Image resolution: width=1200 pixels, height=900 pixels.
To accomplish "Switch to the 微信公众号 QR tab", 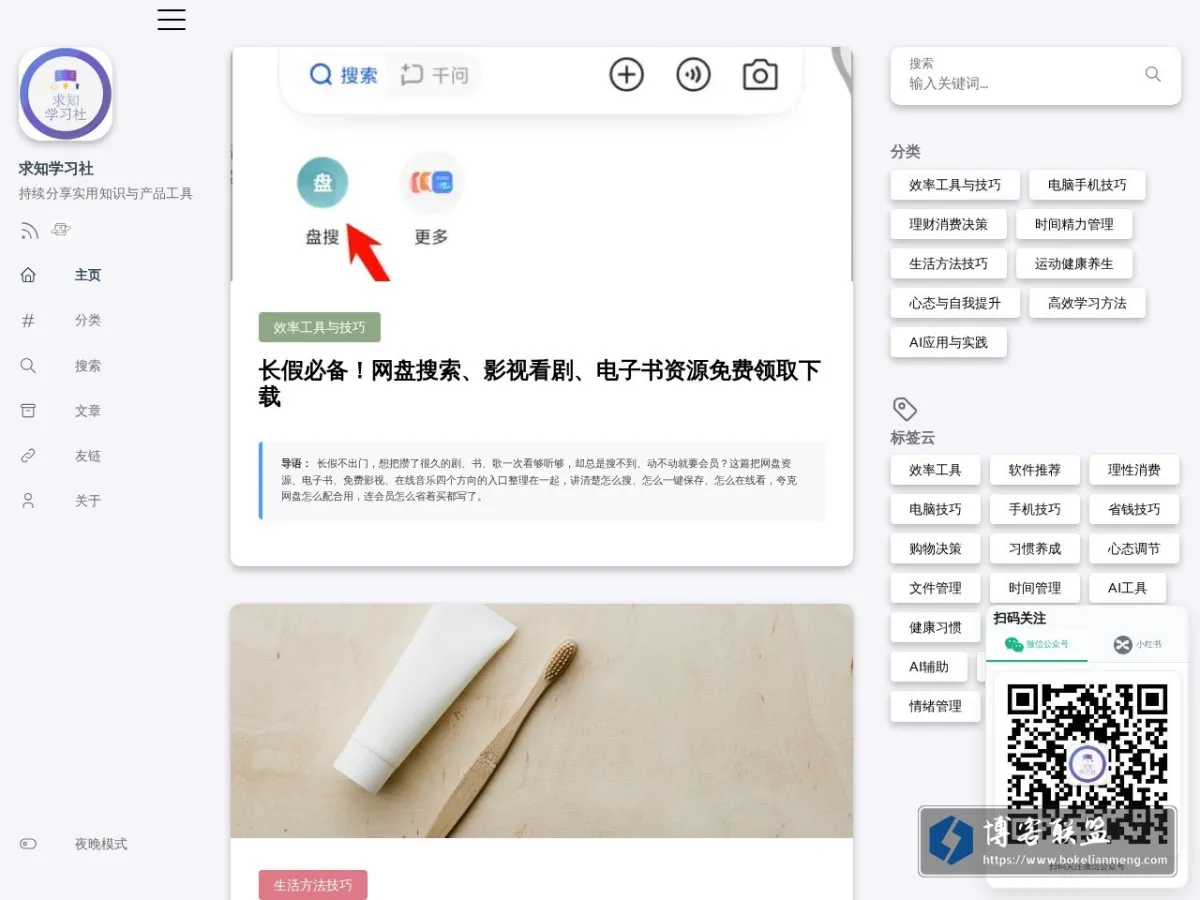I will tap(1037, 644).
